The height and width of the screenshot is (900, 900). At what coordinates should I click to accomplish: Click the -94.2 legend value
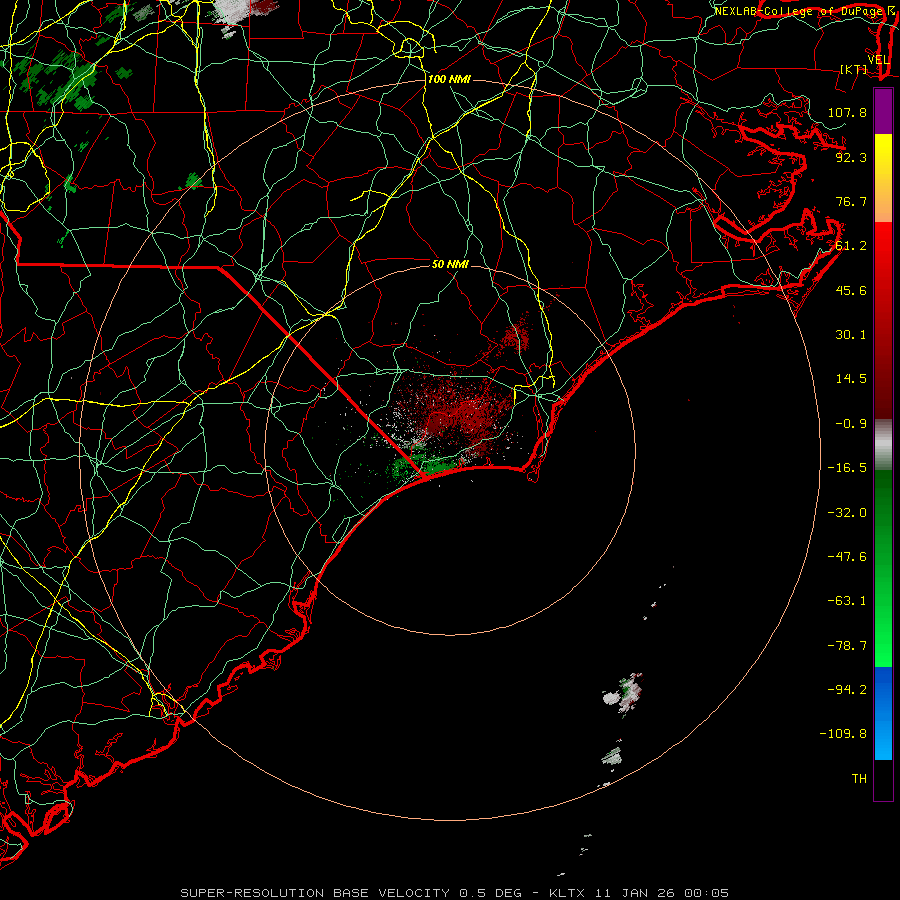(847, 689)
